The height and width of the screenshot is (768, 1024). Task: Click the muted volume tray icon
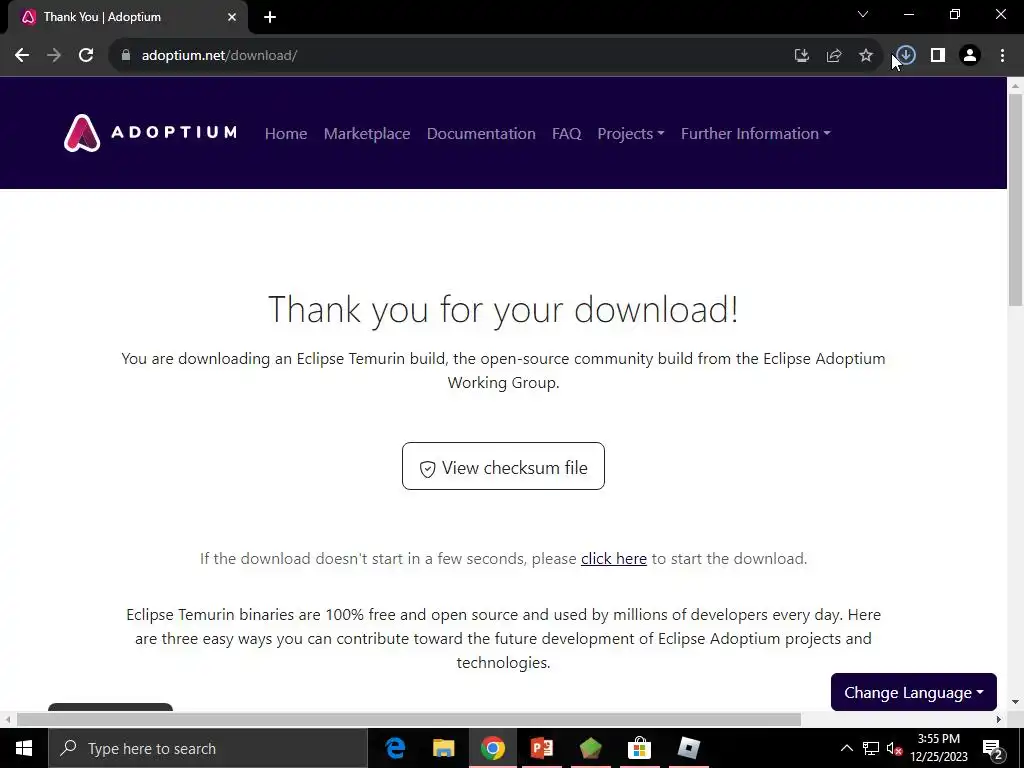click(x=895, y=748)
